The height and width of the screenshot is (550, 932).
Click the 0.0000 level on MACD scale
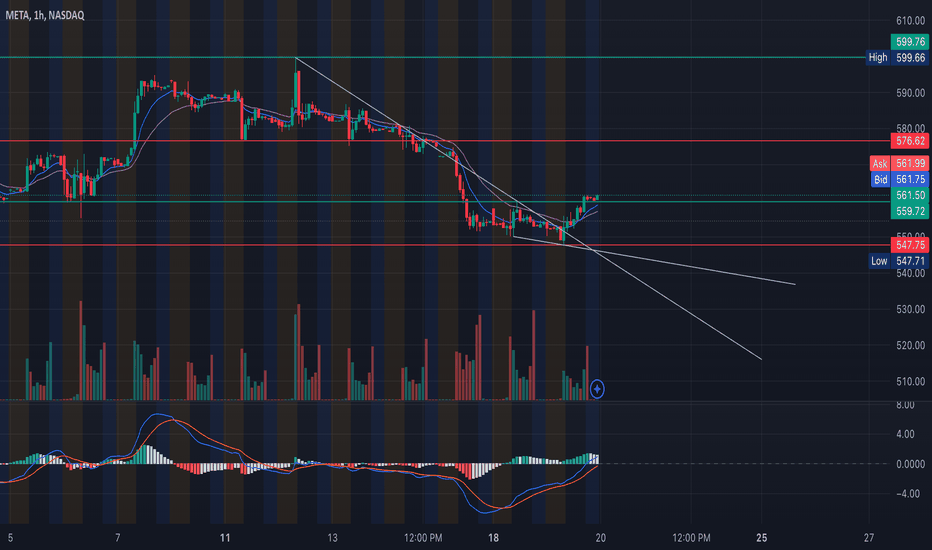click(x=911, y=464)
